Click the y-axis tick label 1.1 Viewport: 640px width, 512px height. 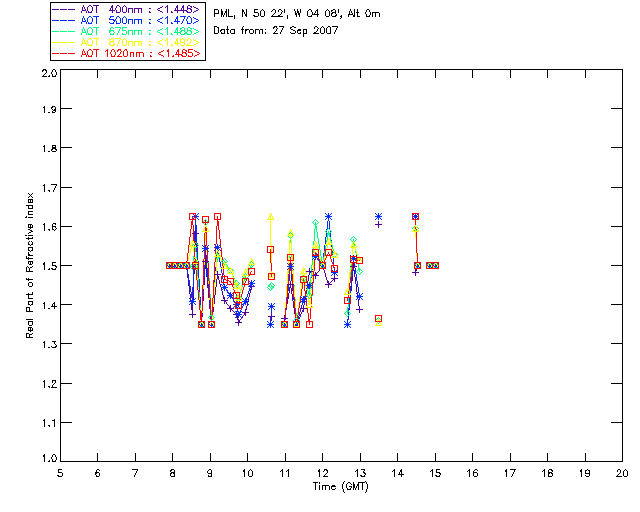tap(49, 423)
